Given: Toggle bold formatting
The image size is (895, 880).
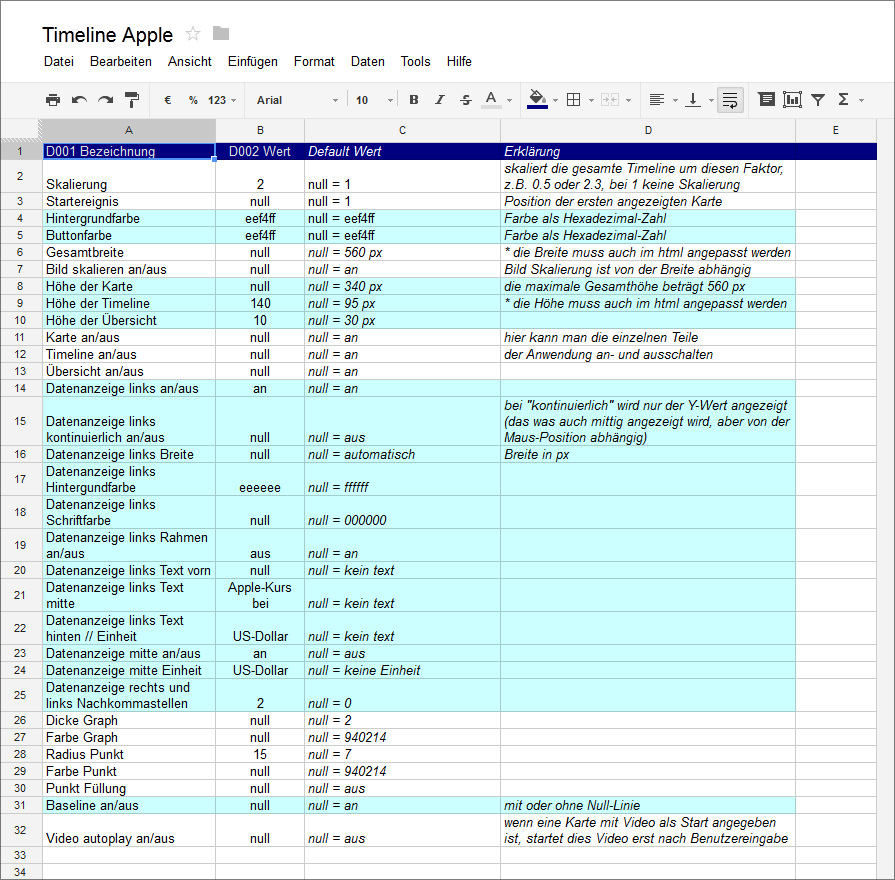Looking at the screenshot, I should point(414,100).
